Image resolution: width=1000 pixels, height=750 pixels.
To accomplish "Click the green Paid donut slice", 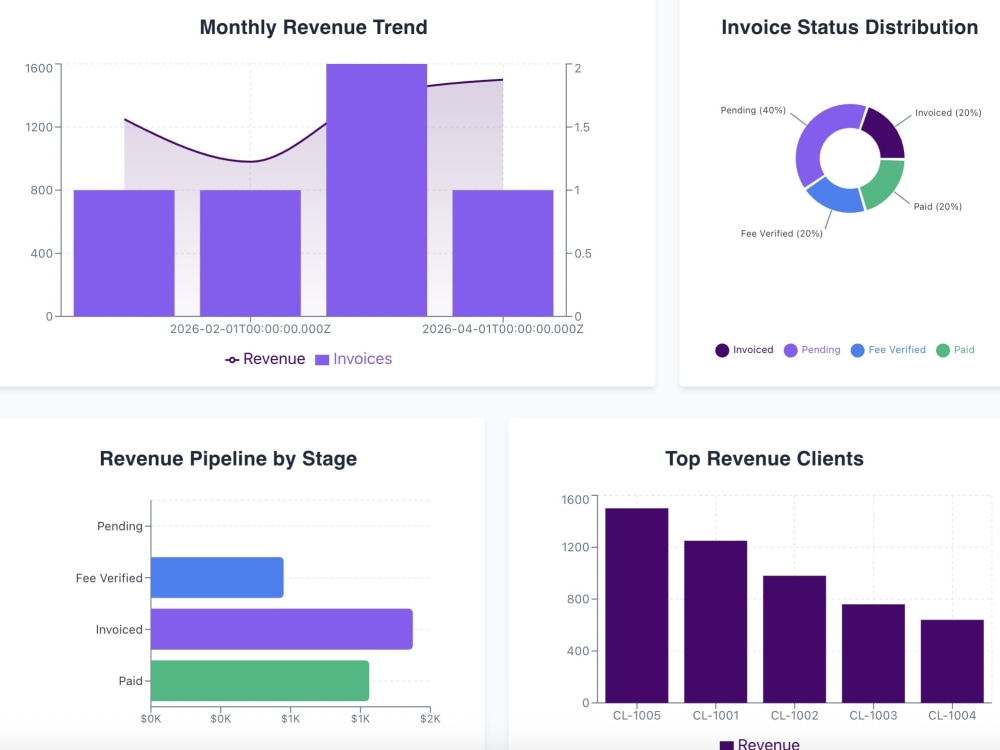I will [x=885, y=184].
